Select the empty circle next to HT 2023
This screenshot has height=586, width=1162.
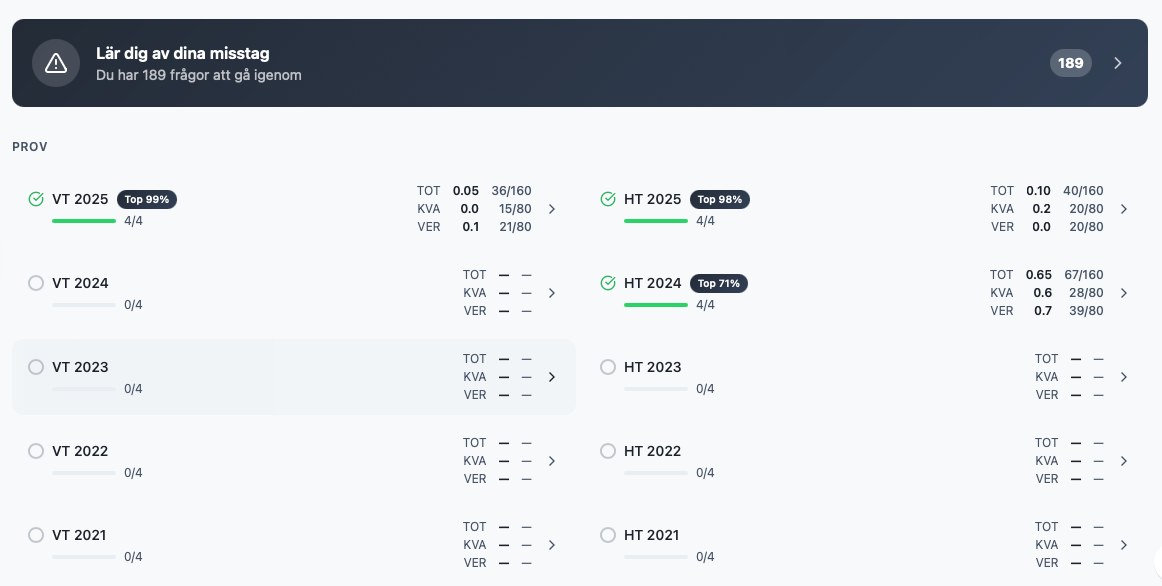pyautogui.click(x=608, y=367)
